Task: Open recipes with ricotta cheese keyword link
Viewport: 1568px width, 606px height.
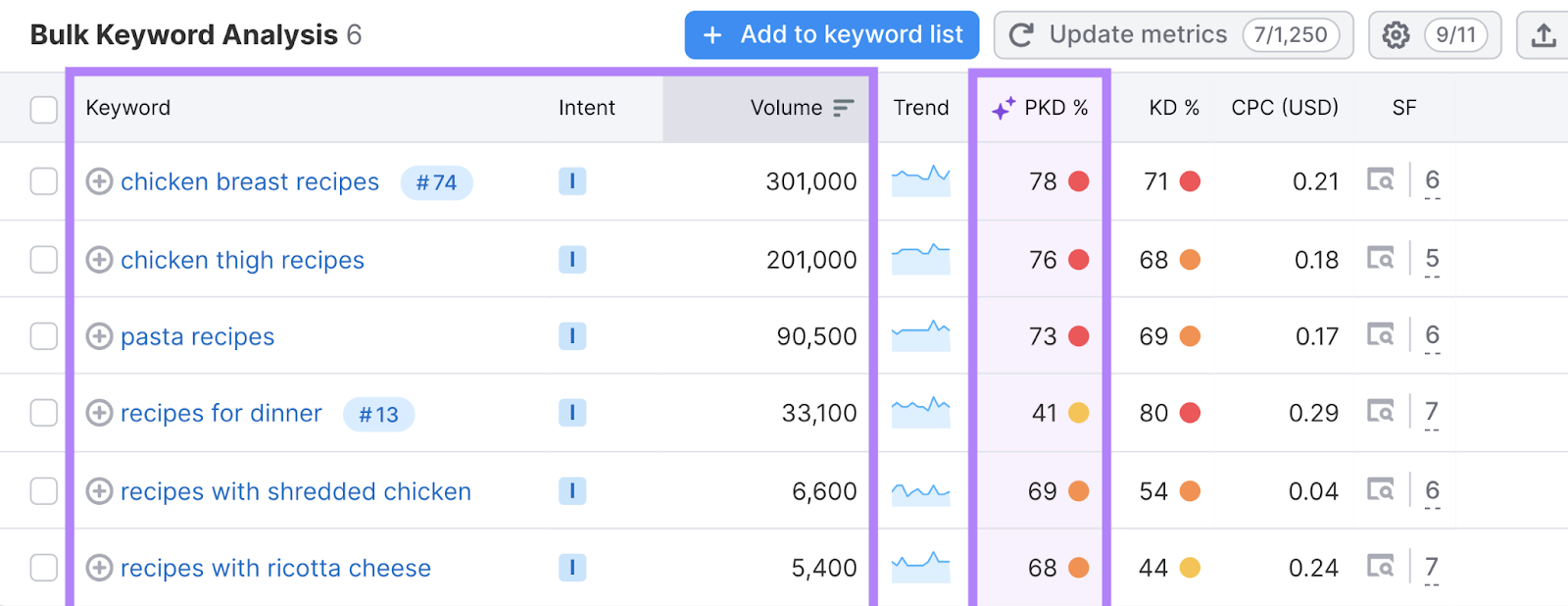Action: click(x=275, y=568)
